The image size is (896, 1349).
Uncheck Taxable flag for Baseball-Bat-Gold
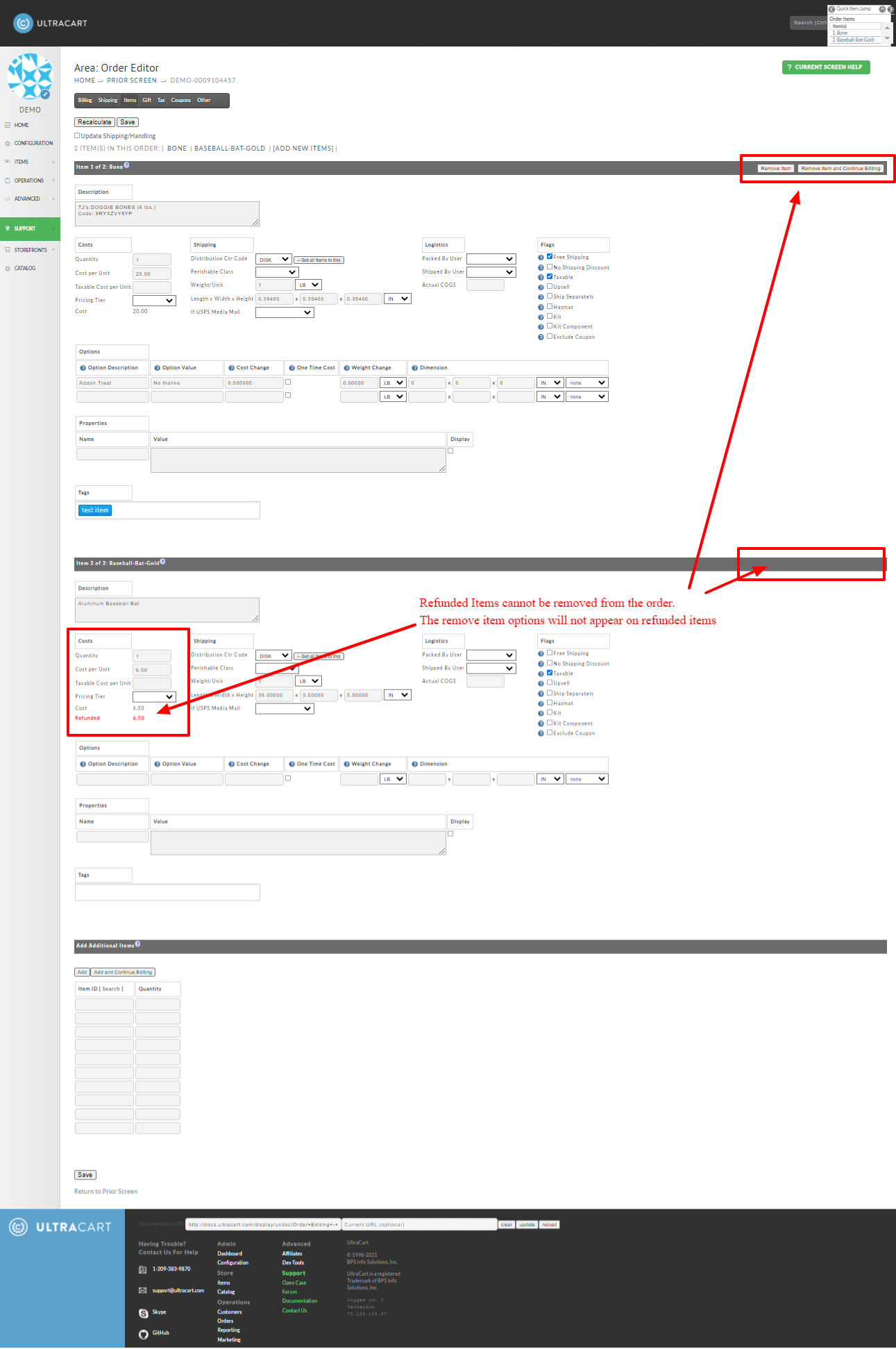[550, 673]
